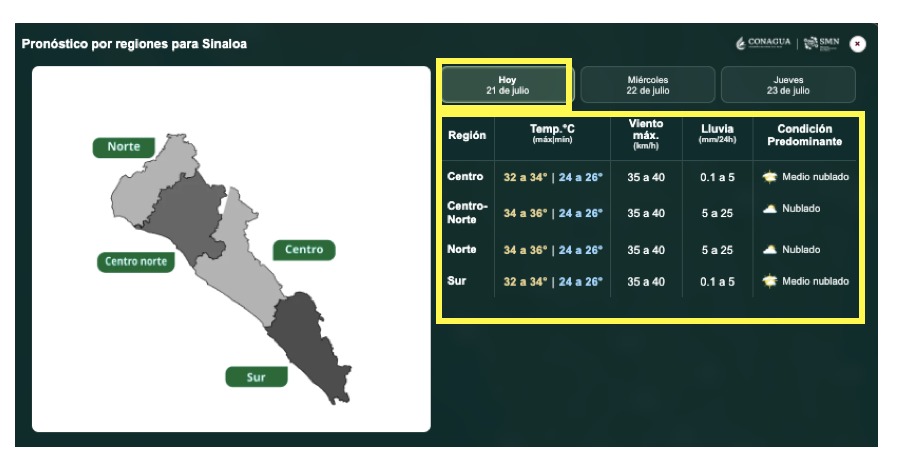Click the title Pronóstico por regiones para Sinaloa
This screenshot has height=465, width=904.
pos(134,44)
